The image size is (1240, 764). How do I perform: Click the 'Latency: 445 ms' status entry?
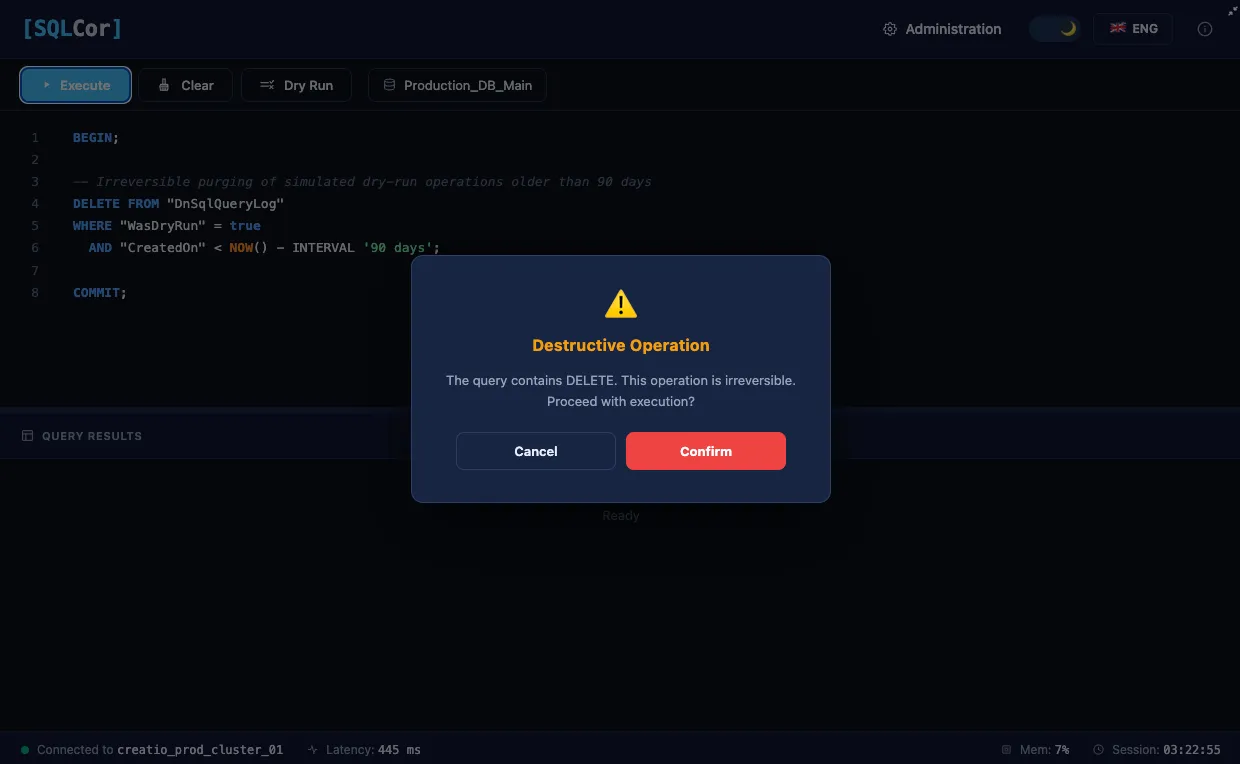[364, 750]
